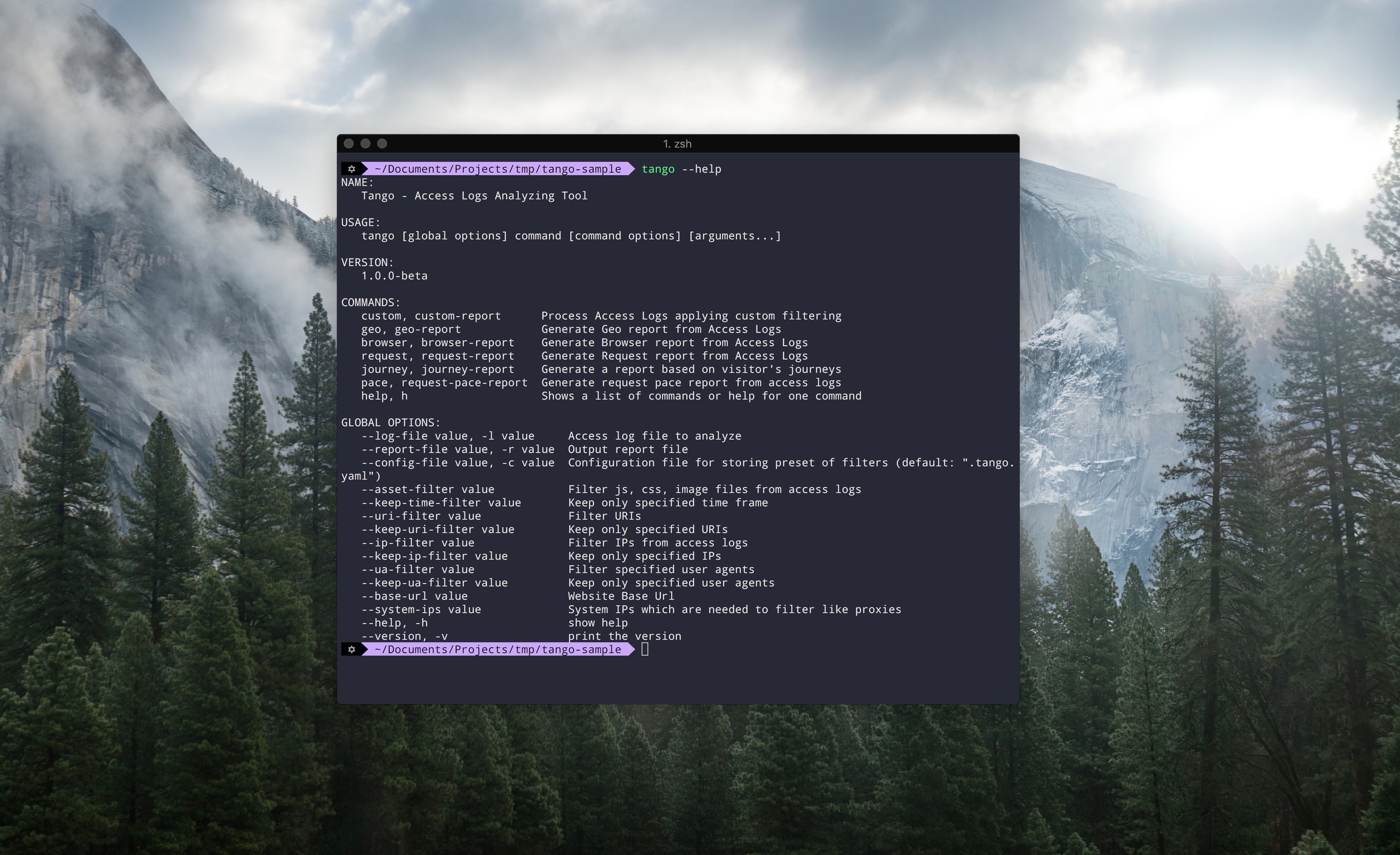The image size is (1400, 855).
Task: Minimize the terminal with the middle window button
Action: 365,144
